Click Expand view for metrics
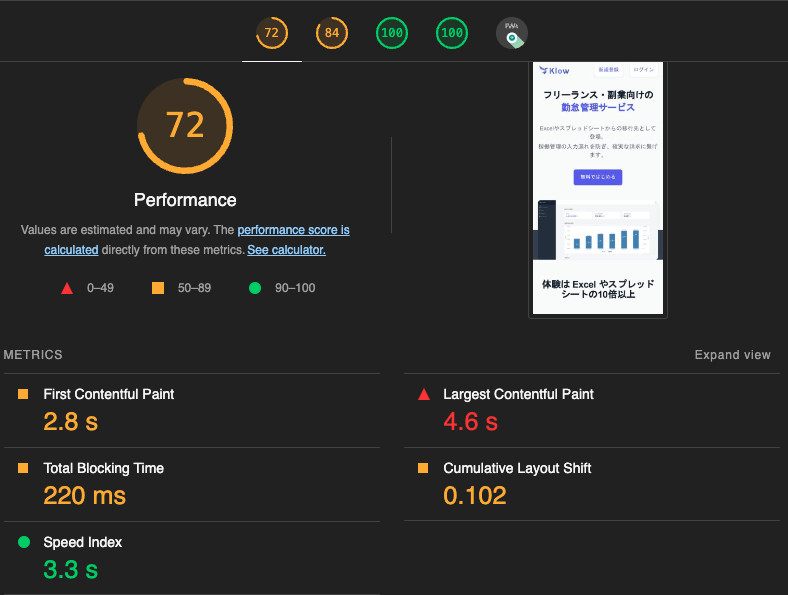 732,355
